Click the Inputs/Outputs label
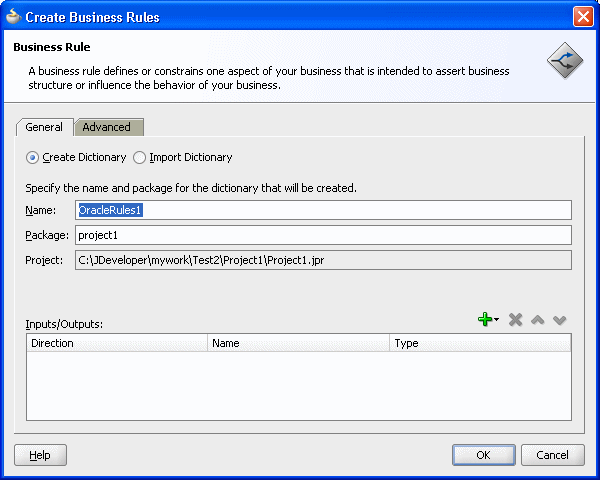Screen dimensions: 600x480 point(64,325)
